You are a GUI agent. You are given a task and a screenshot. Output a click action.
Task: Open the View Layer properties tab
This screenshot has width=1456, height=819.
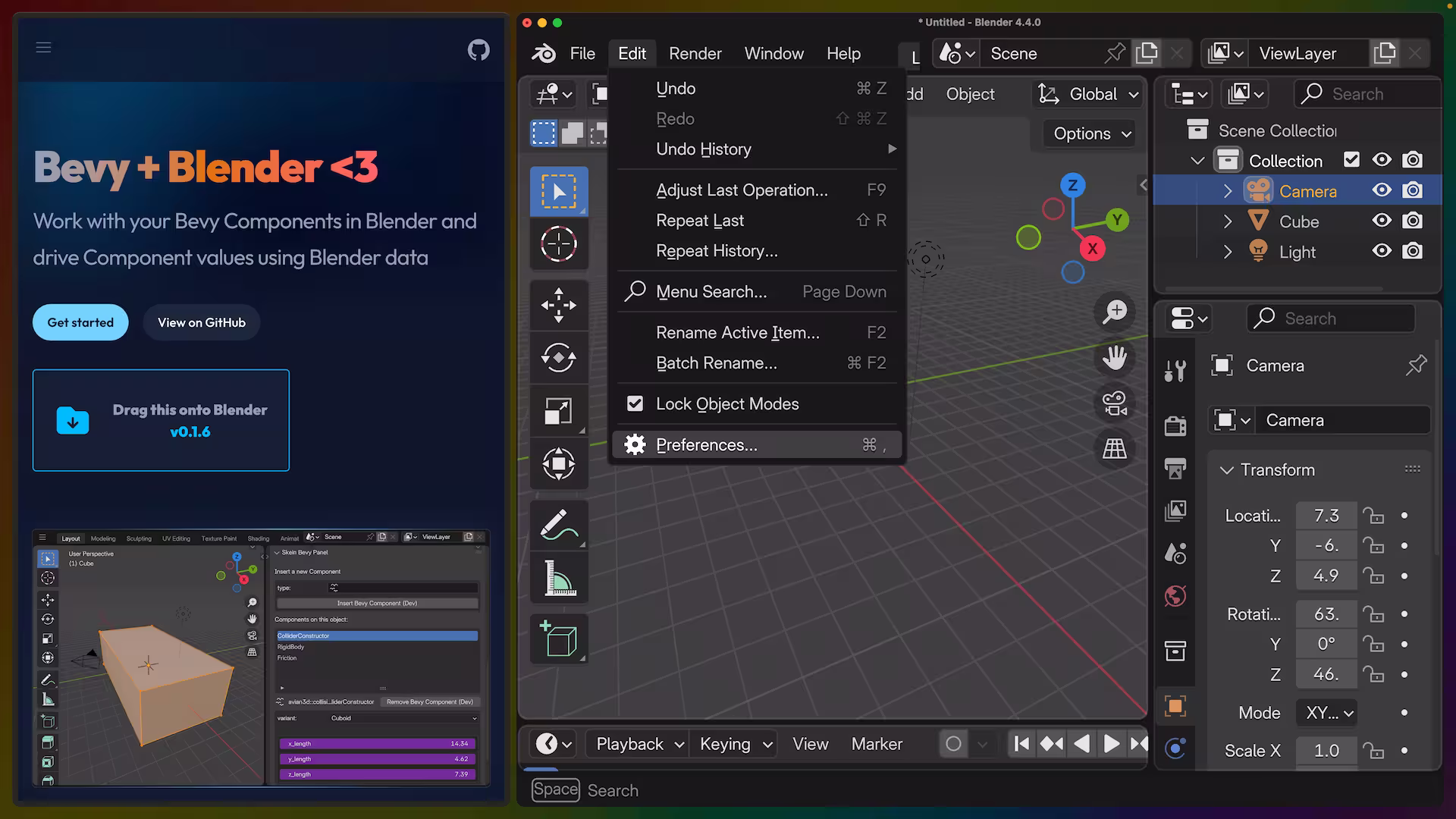(1175, 511)
